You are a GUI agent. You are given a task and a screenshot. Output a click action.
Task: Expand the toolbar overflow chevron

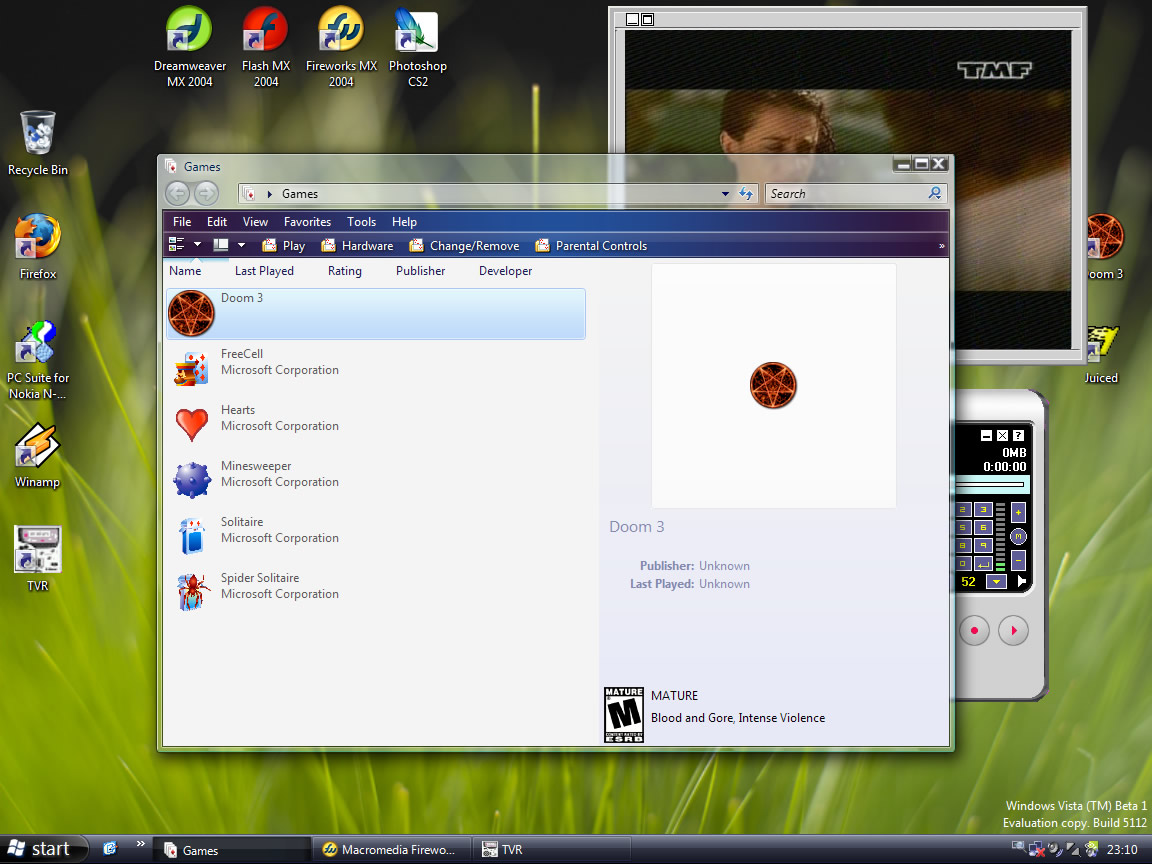[x=941, y=246]
